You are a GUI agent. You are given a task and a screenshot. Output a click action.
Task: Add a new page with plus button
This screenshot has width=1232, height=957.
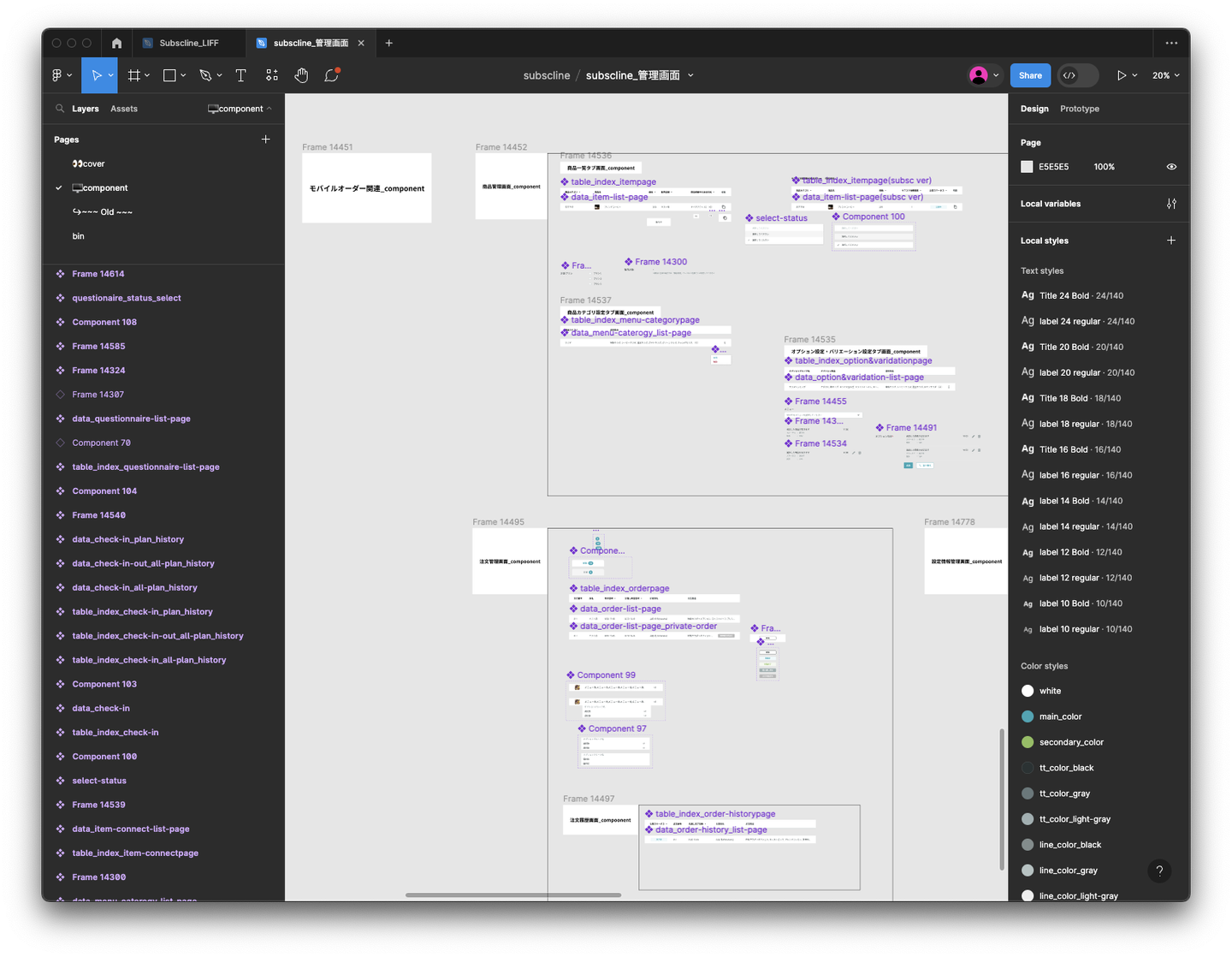(265, 140)
